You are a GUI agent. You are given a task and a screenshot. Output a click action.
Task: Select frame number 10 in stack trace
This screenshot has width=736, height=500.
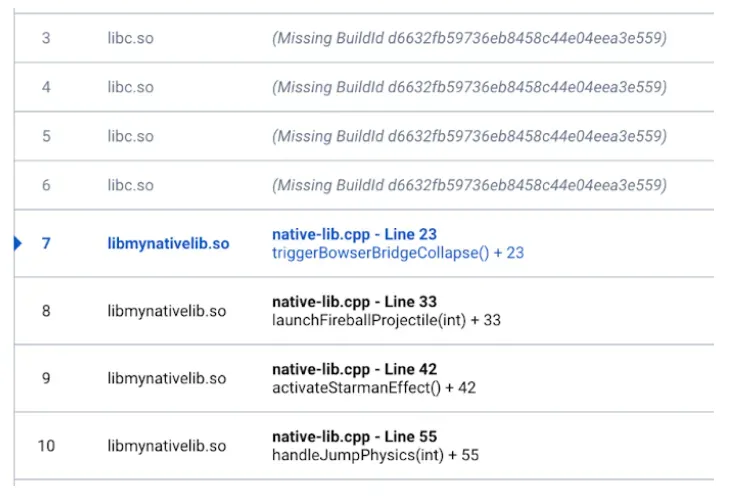point(46,446)
